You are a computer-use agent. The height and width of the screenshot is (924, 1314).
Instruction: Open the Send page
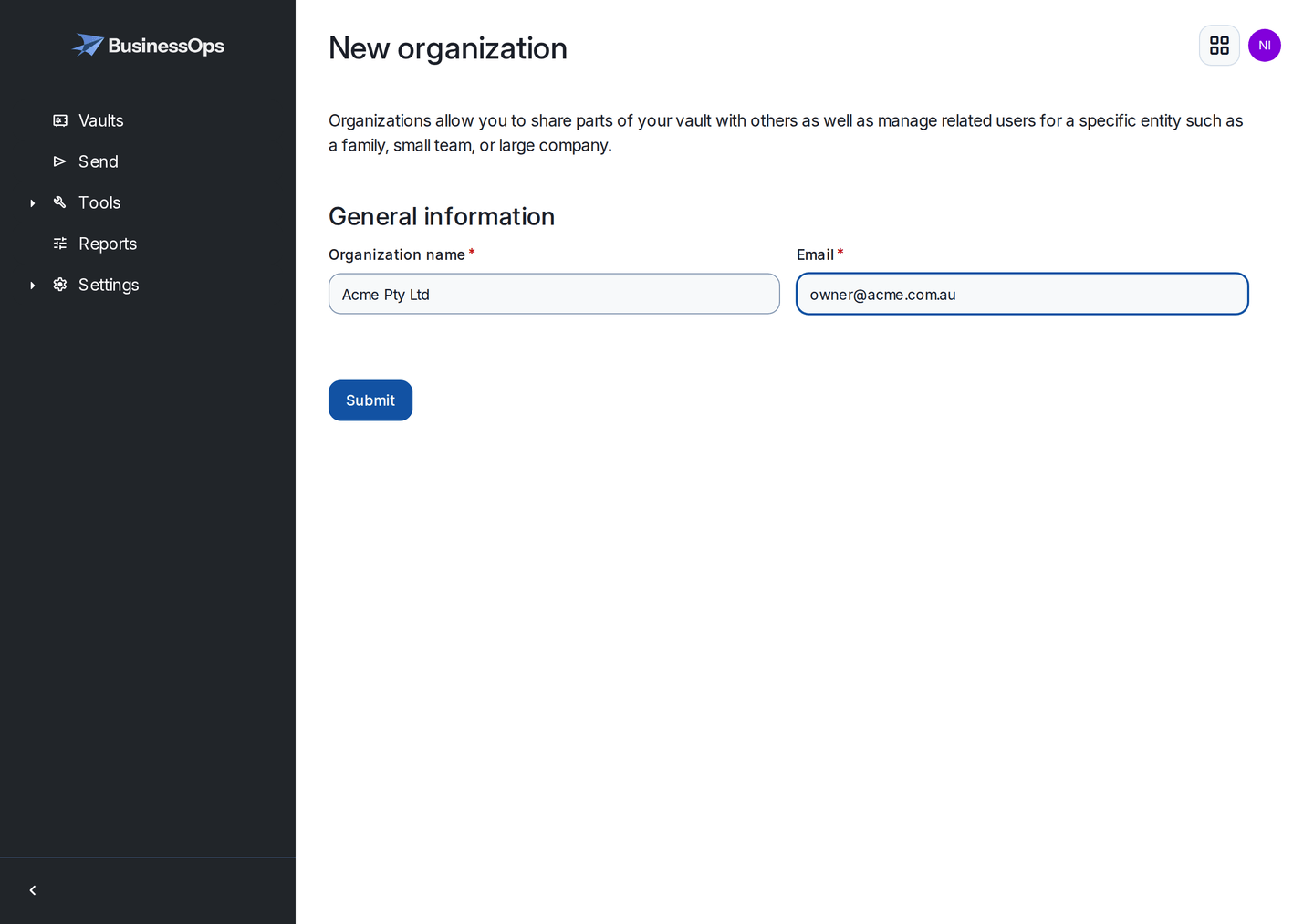(x=99, y=161)
